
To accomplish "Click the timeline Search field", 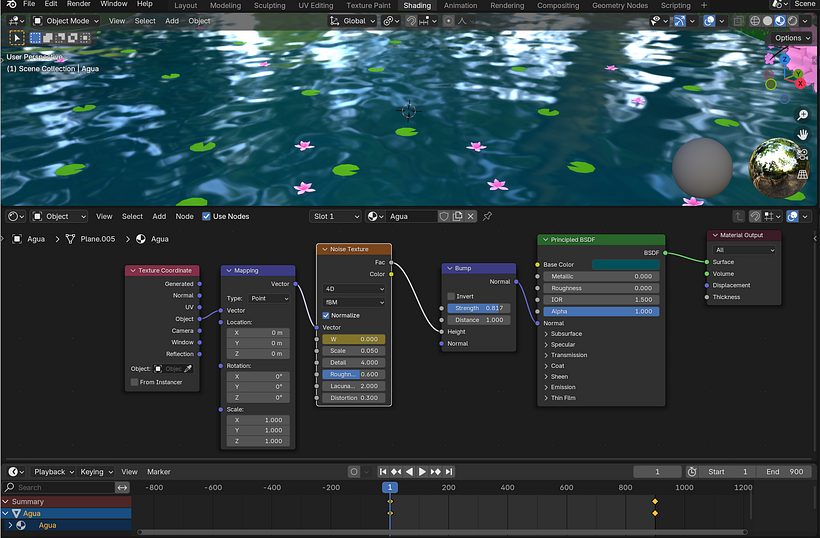I will (59, 487).
